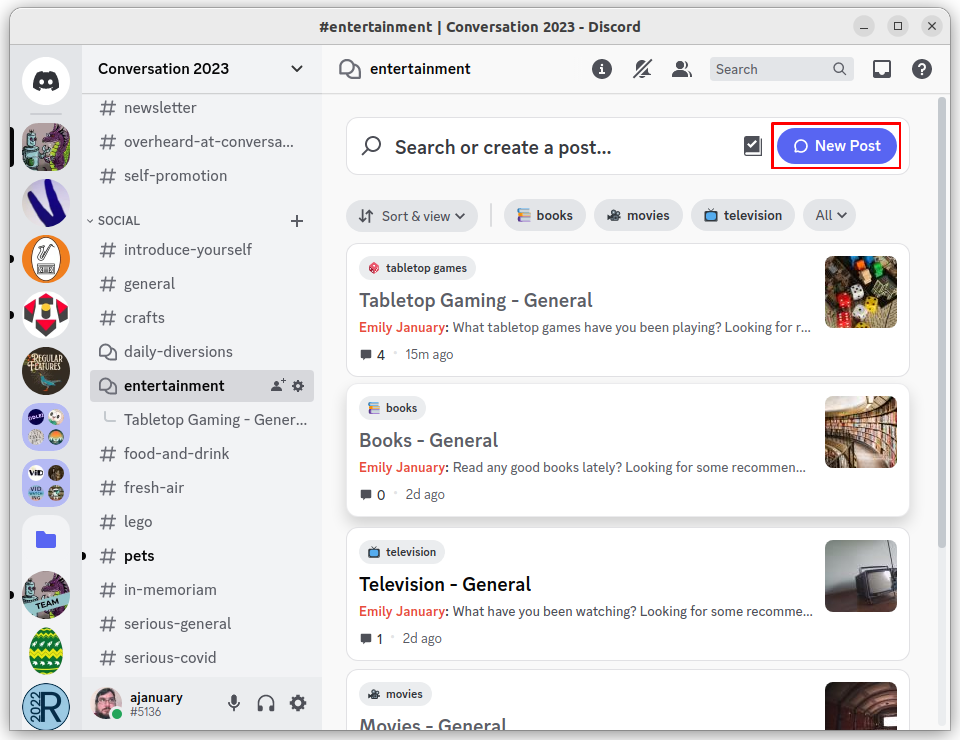Show forum guidelines info icon
960x740 pixels.
coord(602,69)
